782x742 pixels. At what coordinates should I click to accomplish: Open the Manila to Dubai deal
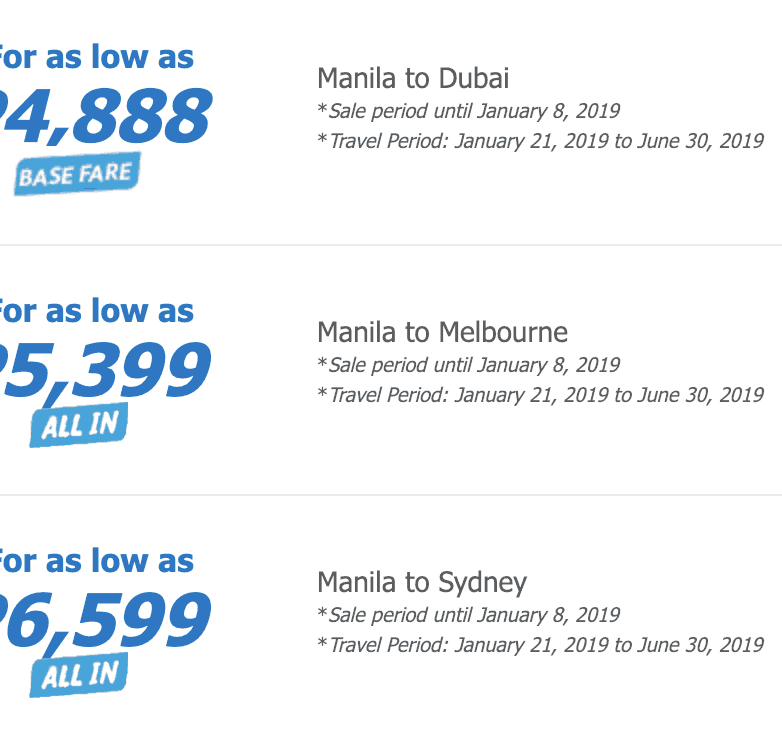point(413,78)
